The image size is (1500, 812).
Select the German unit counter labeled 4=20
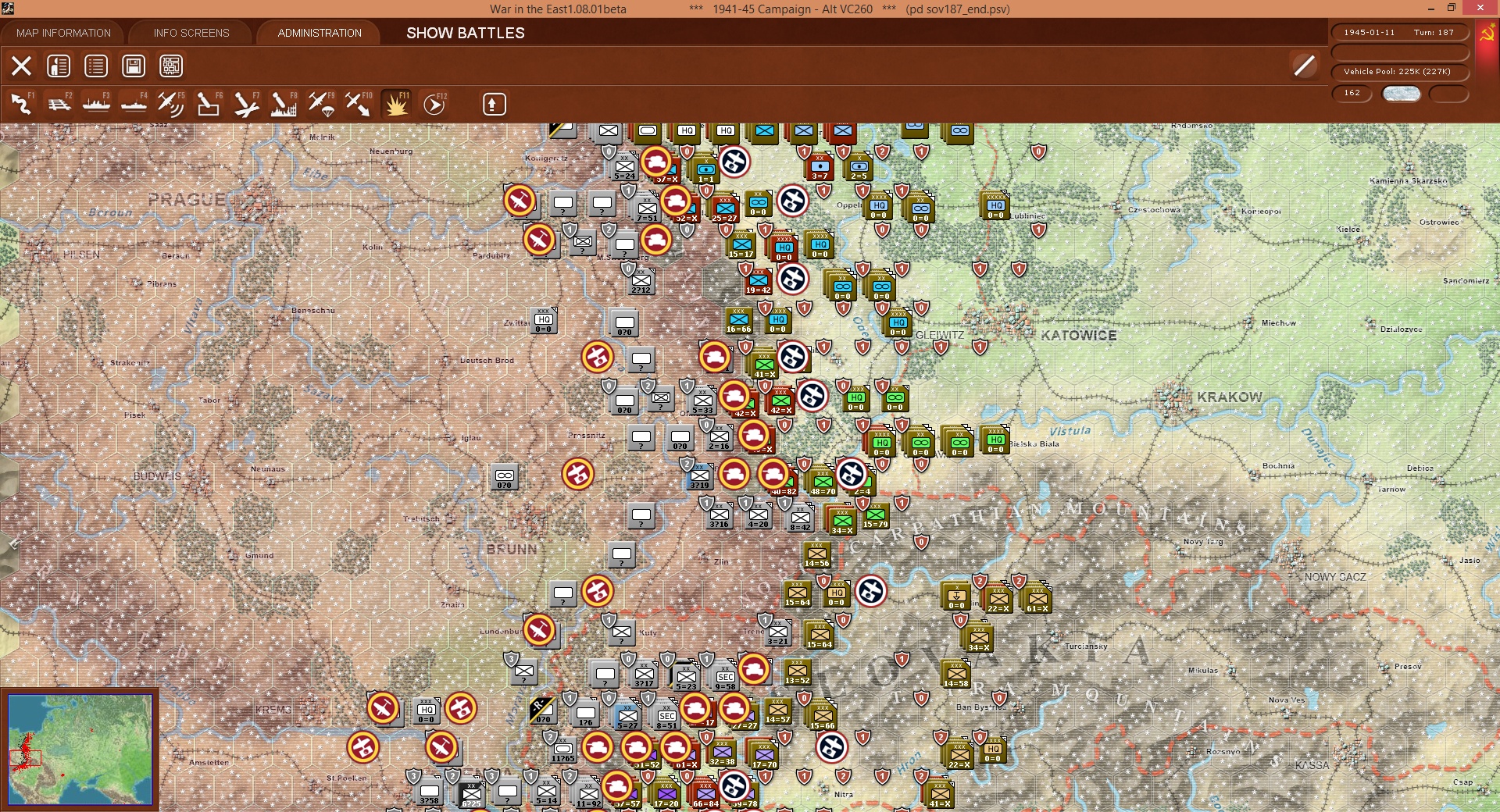tap(758, 515)
